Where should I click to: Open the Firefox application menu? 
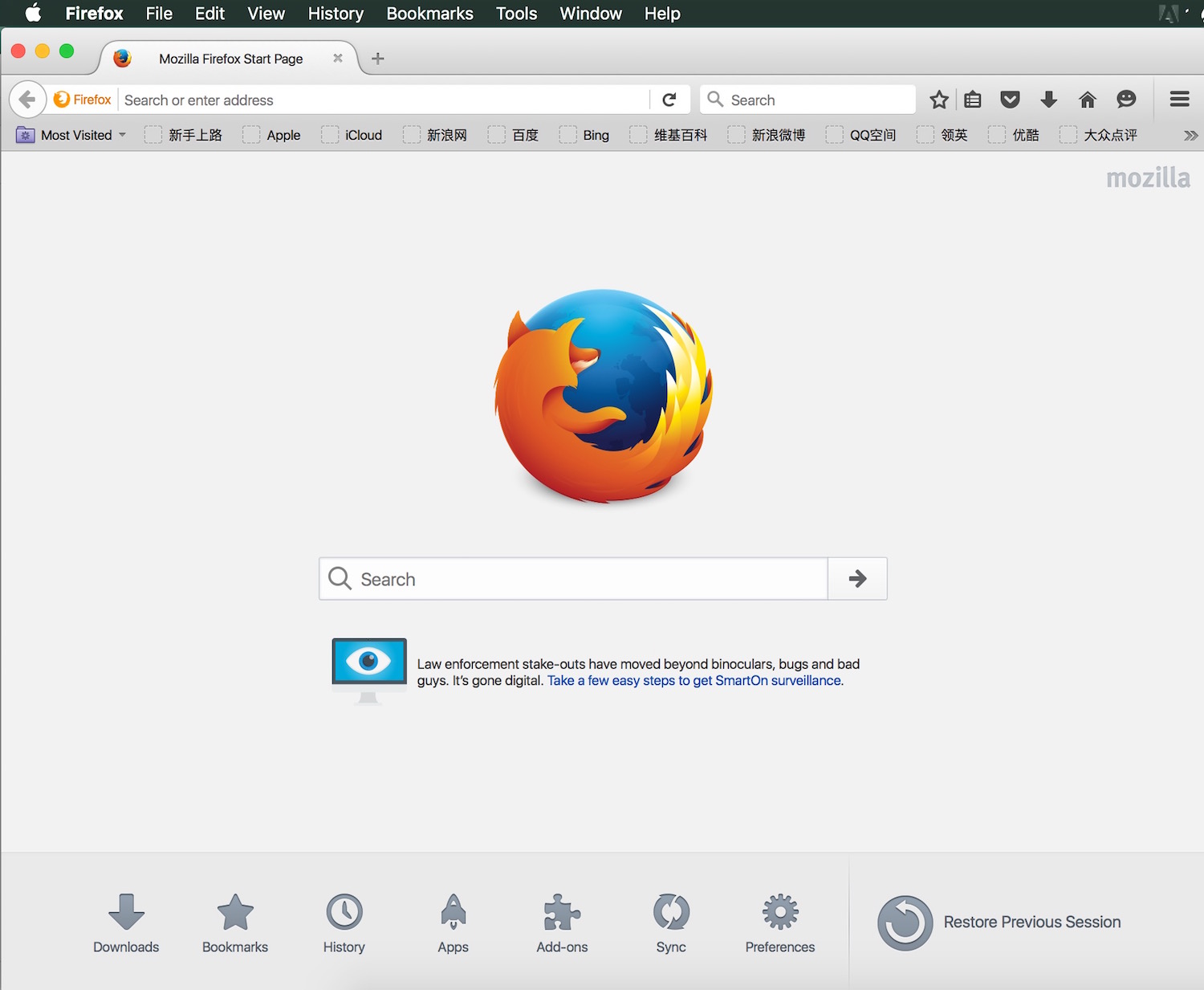click(x=94, y=13)
